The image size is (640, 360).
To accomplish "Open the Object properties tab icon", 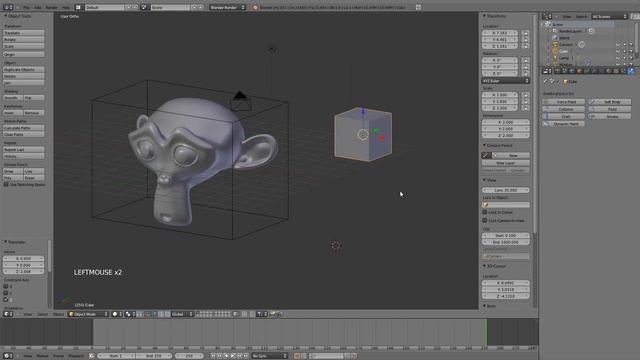I will 580,71.
